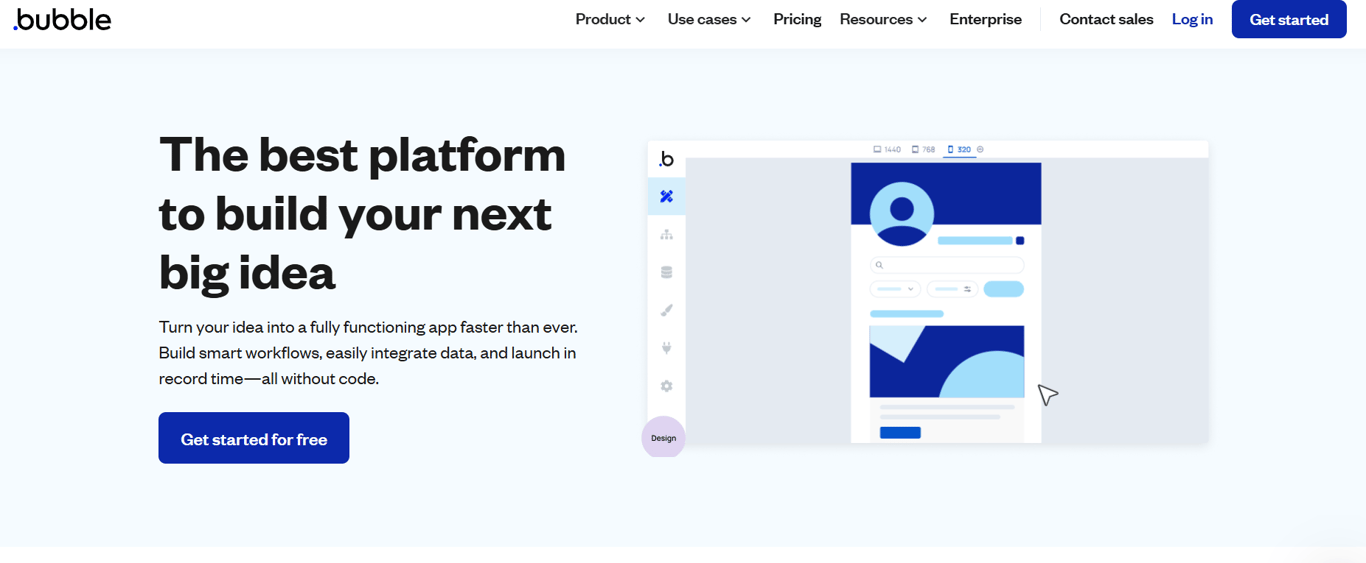Open the Product dropdown menu

click(610, 19)
